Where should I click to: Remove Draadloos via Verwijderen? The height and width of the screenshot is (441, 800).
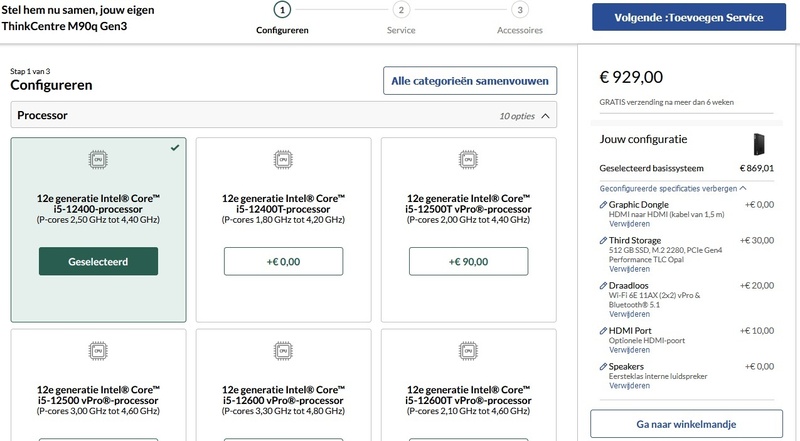point(629,314)
